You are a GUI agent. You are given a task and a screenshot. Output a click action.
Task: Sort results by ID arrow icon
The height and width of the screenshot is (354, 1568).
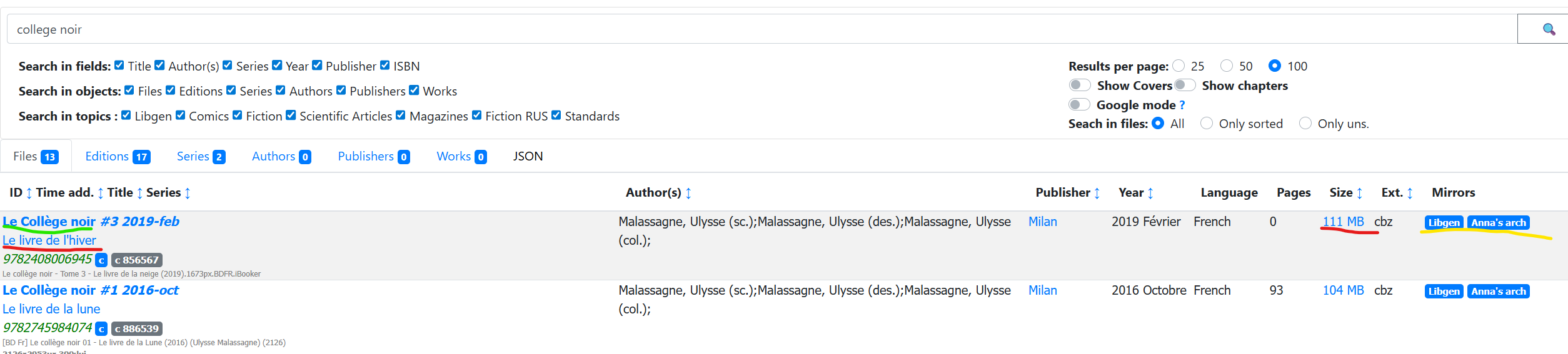29,194
